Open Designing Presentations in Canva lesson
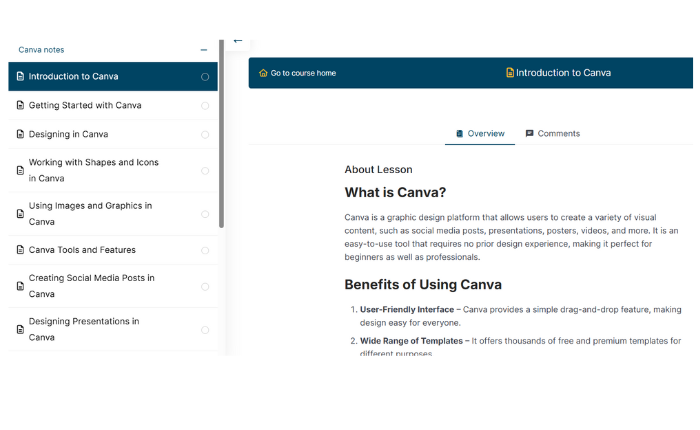The width and height of the screenshot is (700, 430). (x=113, y=330)
